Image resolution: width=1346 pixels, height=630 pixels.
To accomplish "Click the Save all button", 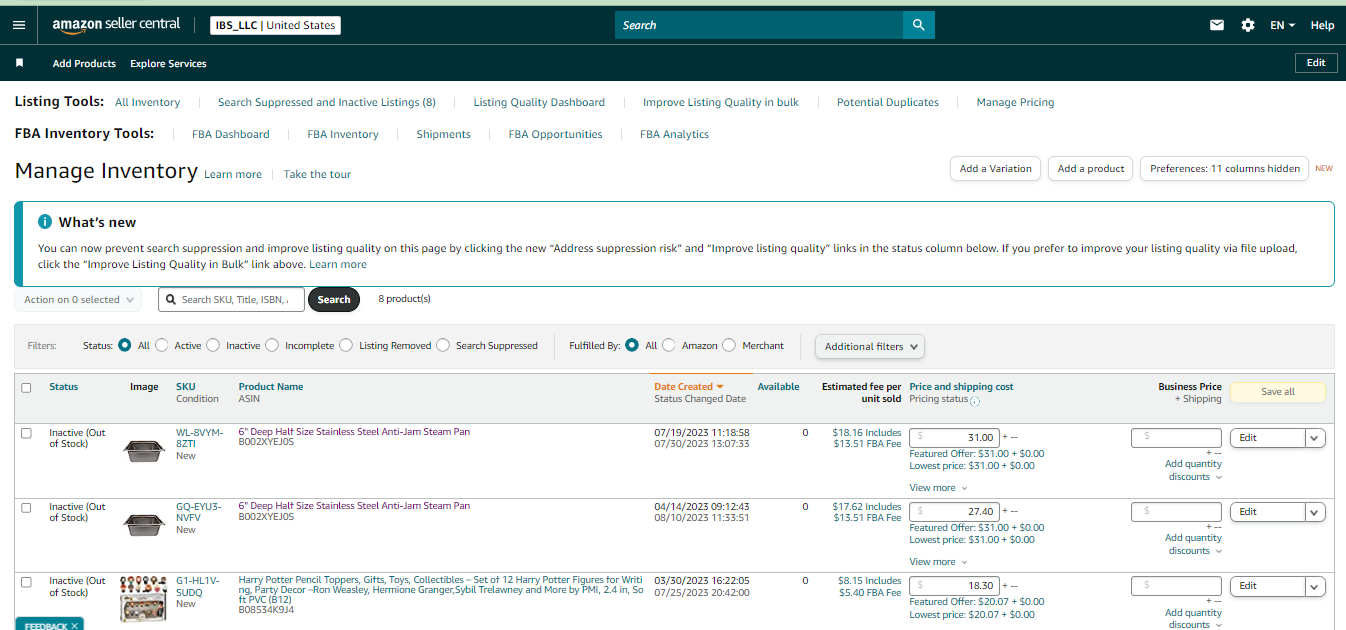I will click(1277, 392).
